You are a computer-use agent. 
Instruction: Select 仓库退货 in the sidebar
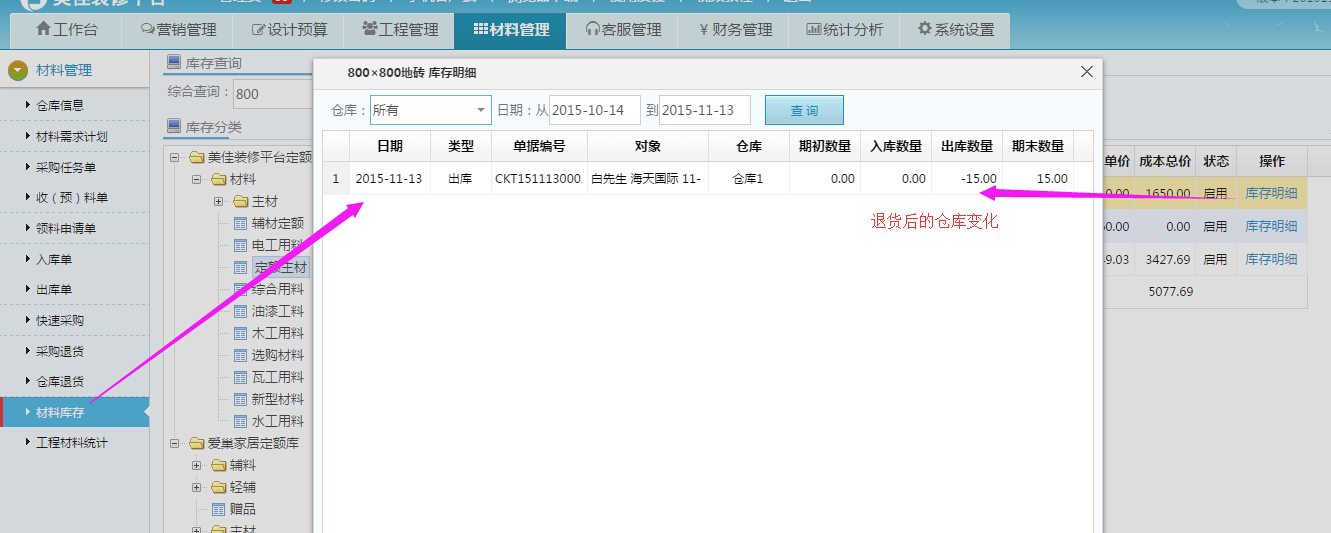60,381
